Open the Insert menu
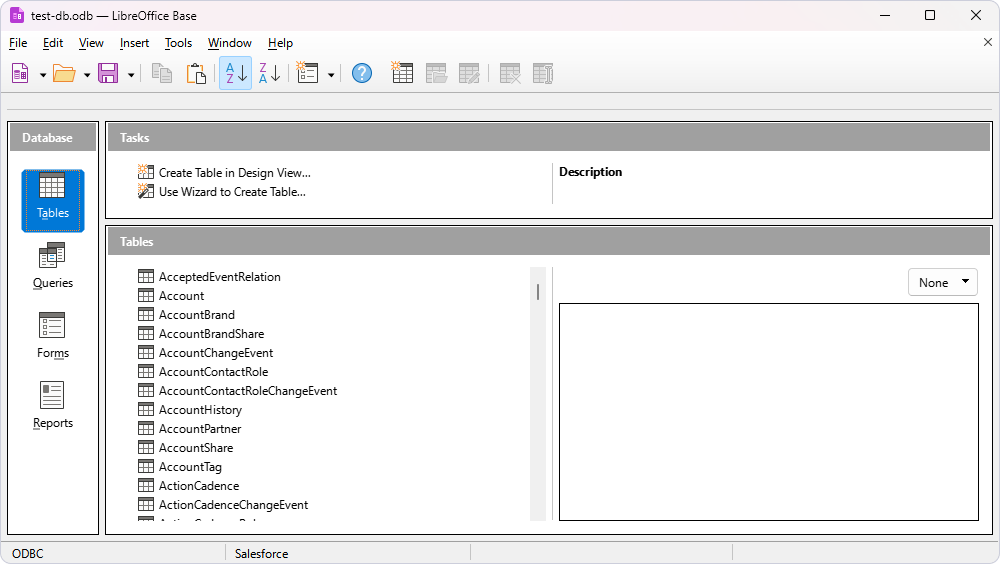Image resolution: width=1000 pixels, height=564 pixels. [x=134, y=43]
